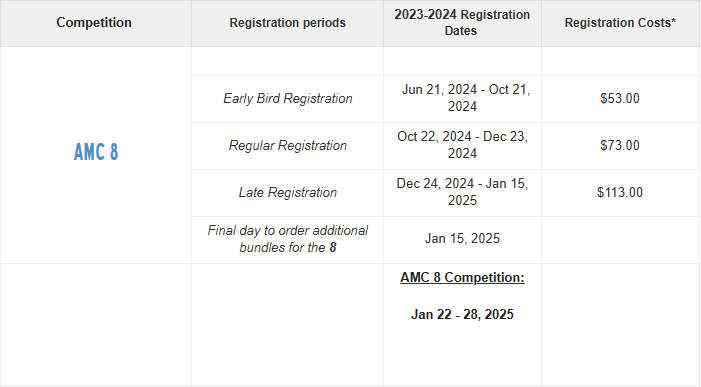
Task: Select the Late Registration cell
Action: pyautogui.click(x=287, y=192)
